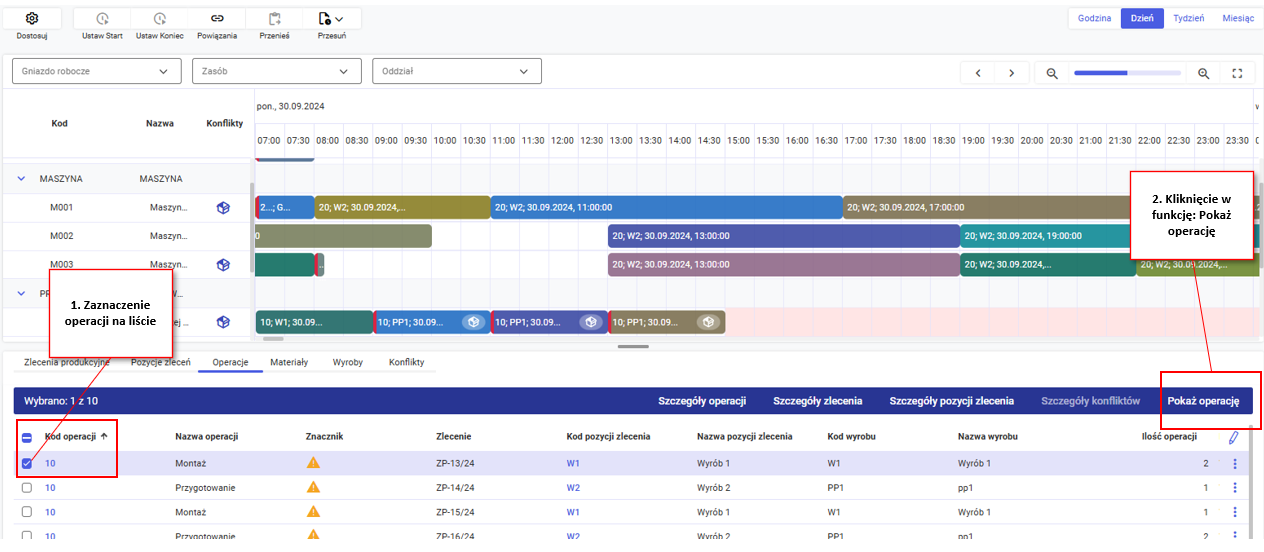This screenshot has width=1264, height=552.
Task: Click conflict cube icon for M001
Action: click(x=223, y=208)
